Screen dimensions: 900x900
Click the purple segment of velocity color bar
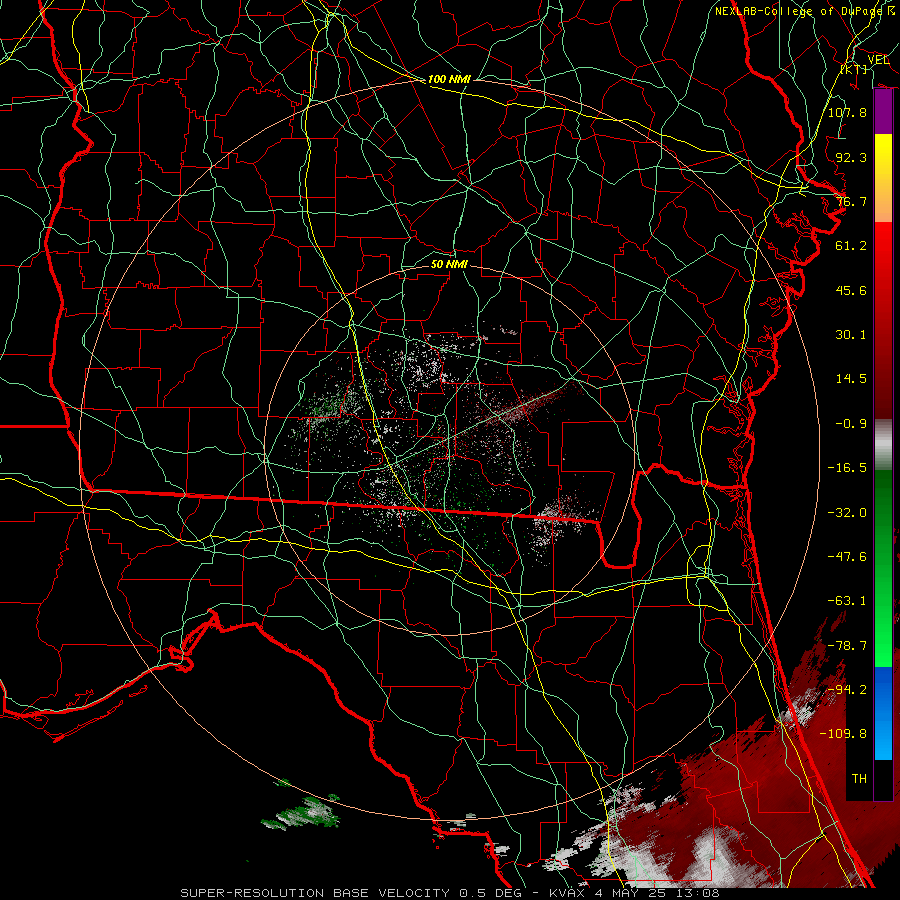click(x=883, y=111)
